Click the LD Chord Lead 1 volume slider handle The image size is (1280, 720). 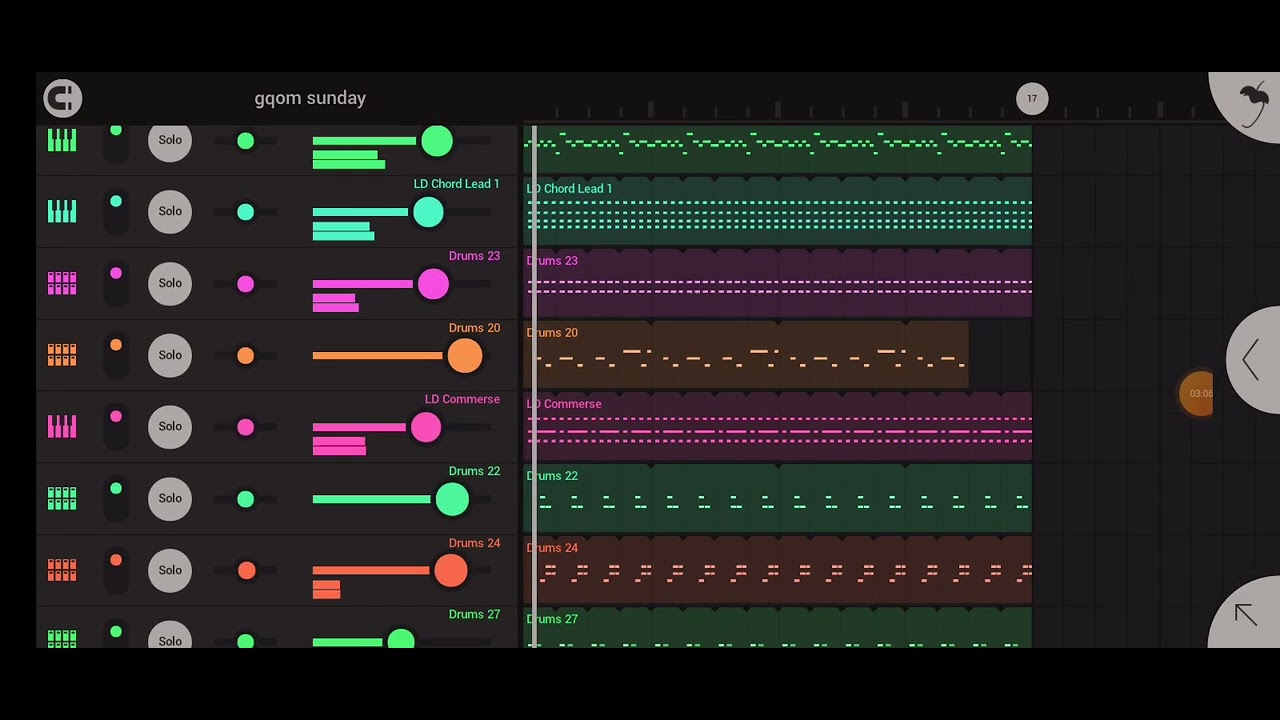point(428,212)
